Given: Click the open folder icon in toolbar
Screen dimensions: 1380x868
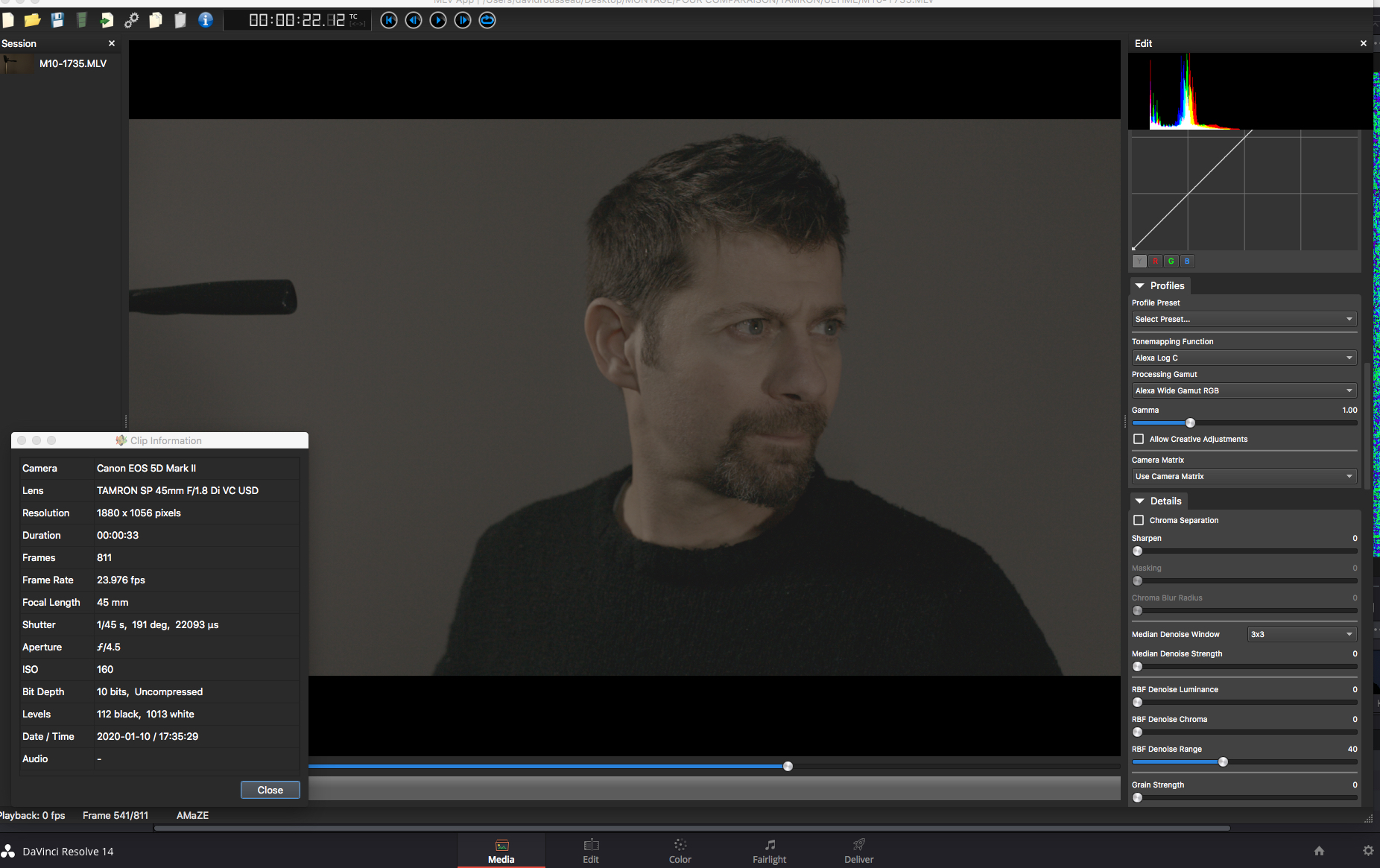Looking at the screenshot, I should tap(32, 20).
